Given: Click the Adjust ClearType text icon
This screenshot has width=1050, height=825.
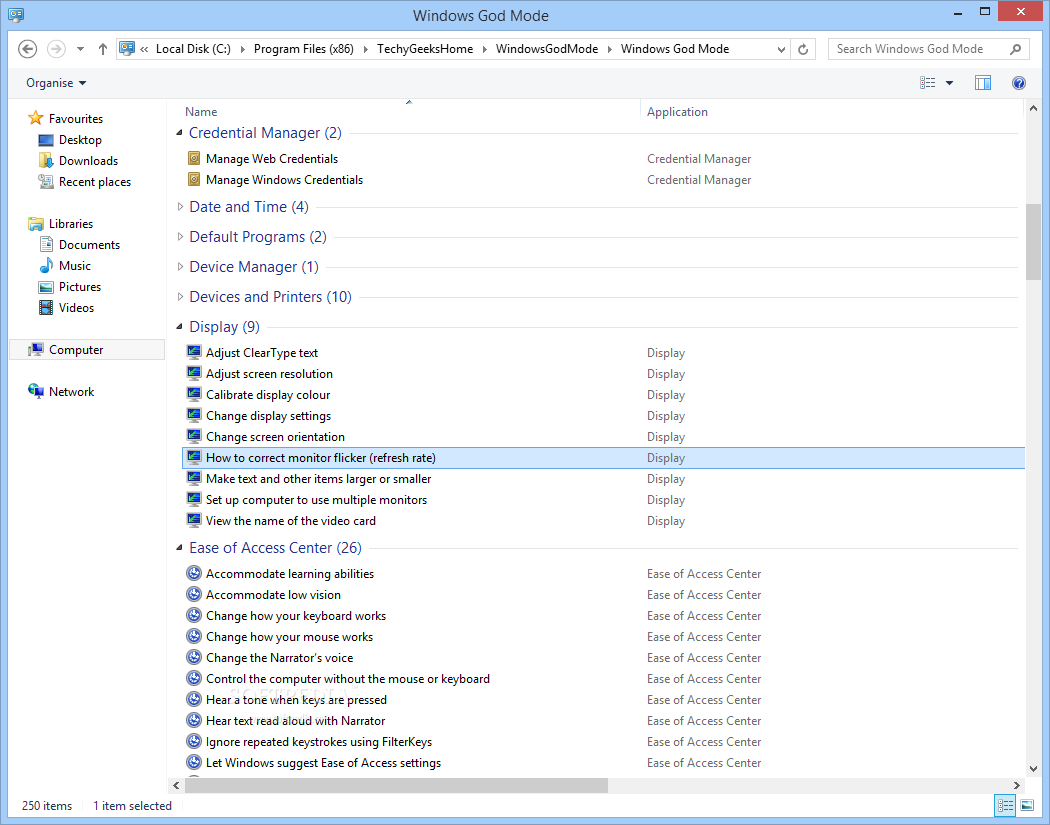Looking at the screenshot, I should [x=194, y=352].
